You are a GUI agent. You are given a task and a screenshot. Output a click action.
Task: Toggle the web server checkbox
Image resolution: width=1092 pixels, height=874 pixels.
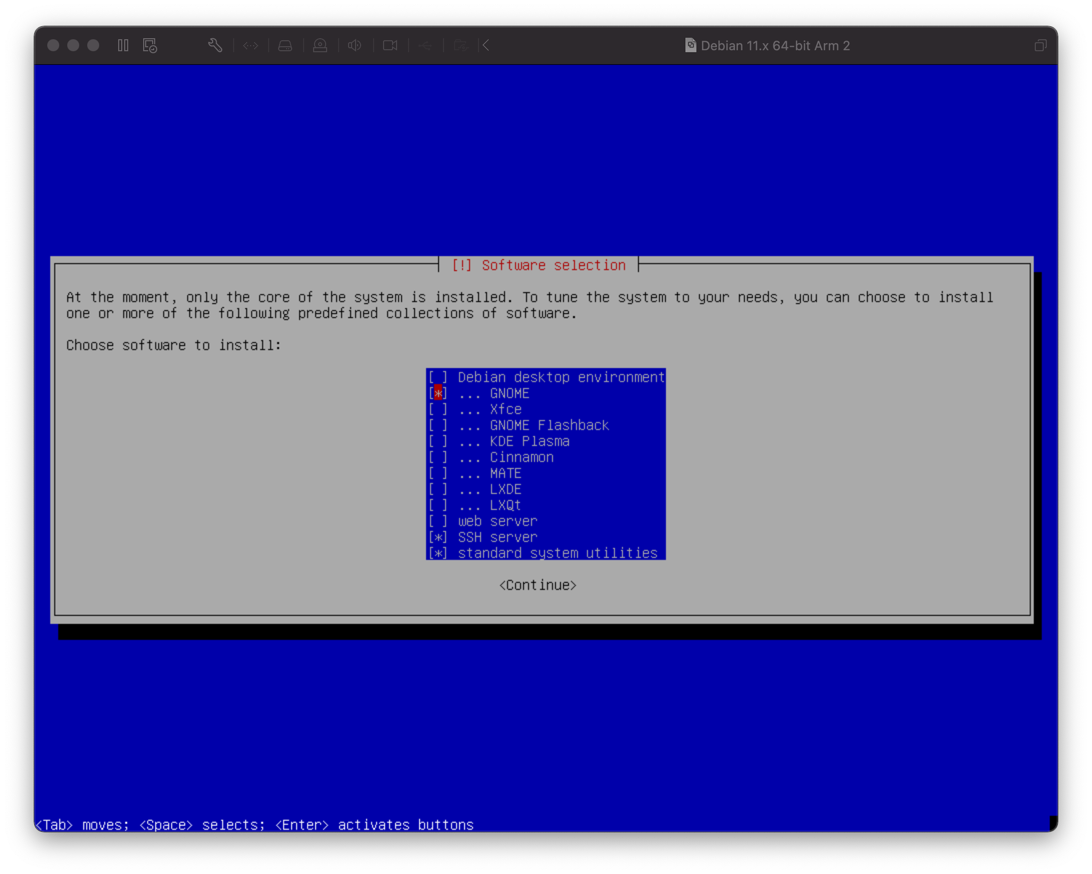(438, 522)
